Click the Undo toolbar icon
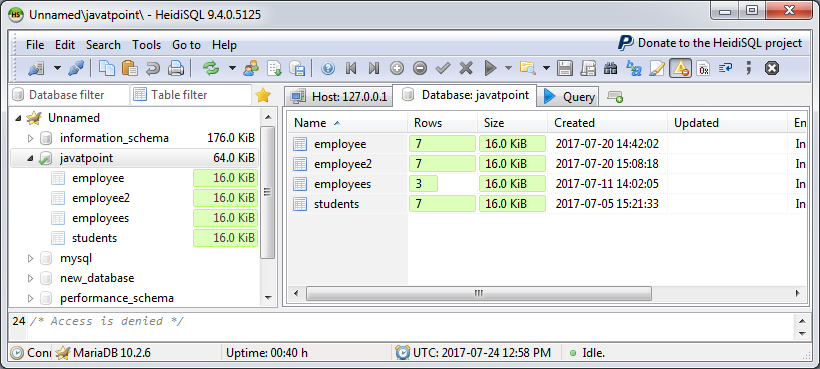Image resolution: width=820 pixels, height=369 pixels. tap(152, 68)
